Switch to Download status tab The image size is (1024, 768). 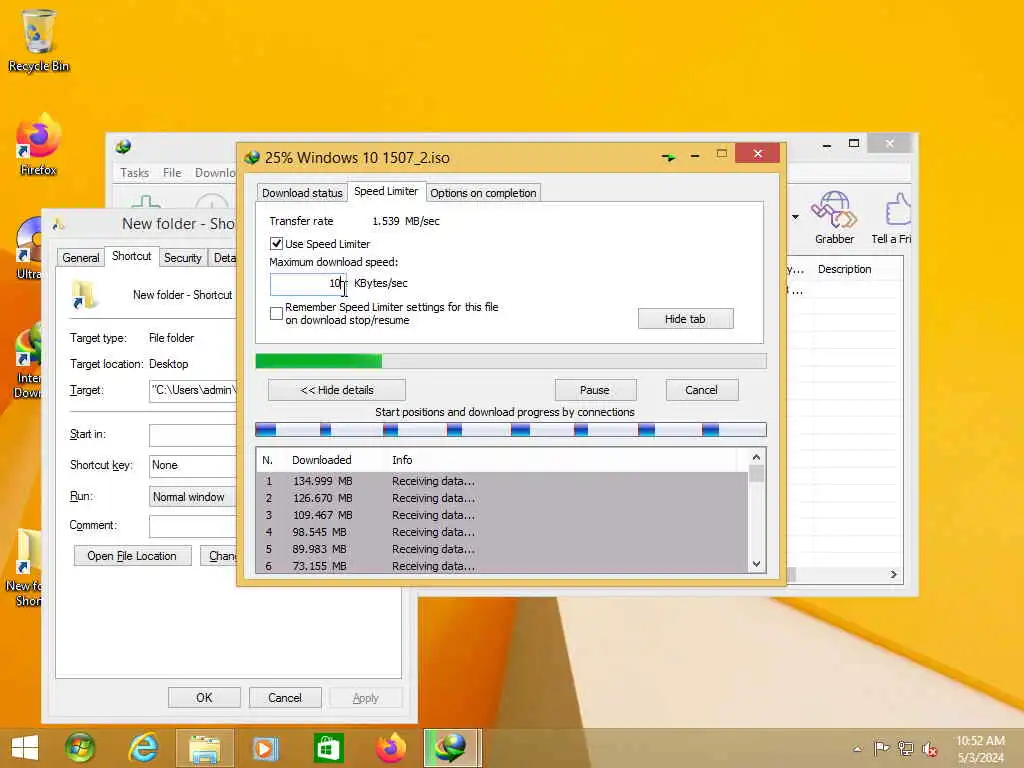tap(302, 193)
